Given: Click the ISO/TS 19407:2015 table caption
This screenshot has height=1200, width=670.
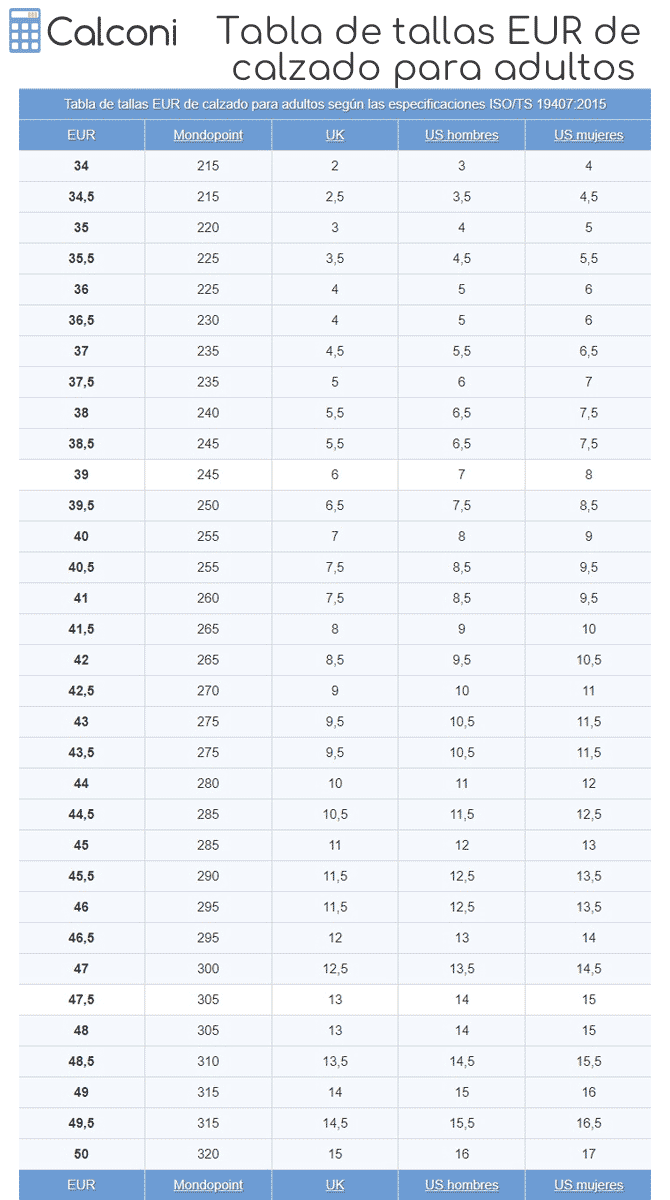Looking at the screenshot, I should (335, 104).
